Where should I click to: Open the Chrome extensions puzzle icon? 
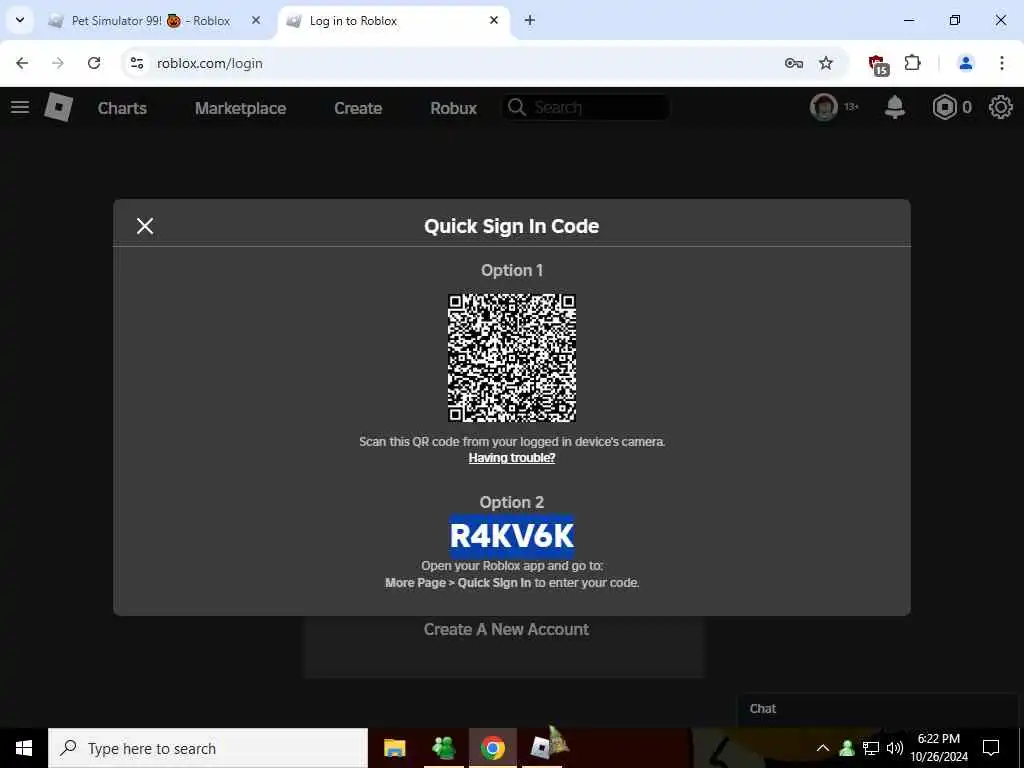click(912, 63)
